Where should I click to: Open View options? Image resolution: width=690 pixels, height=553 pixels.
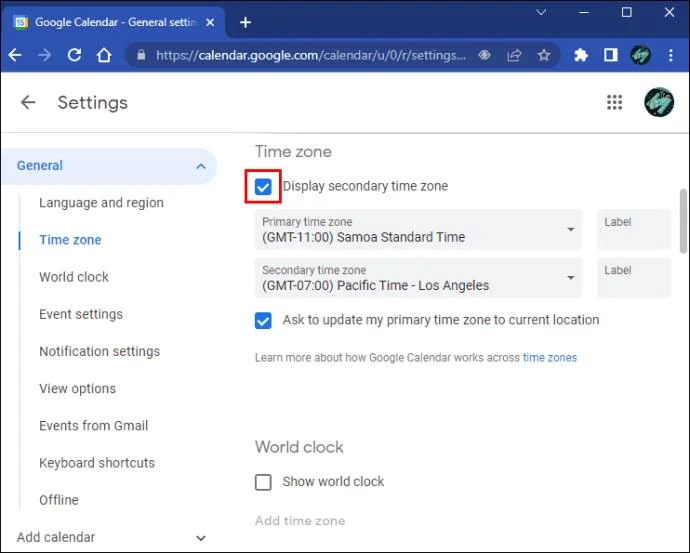click(77, 388)
